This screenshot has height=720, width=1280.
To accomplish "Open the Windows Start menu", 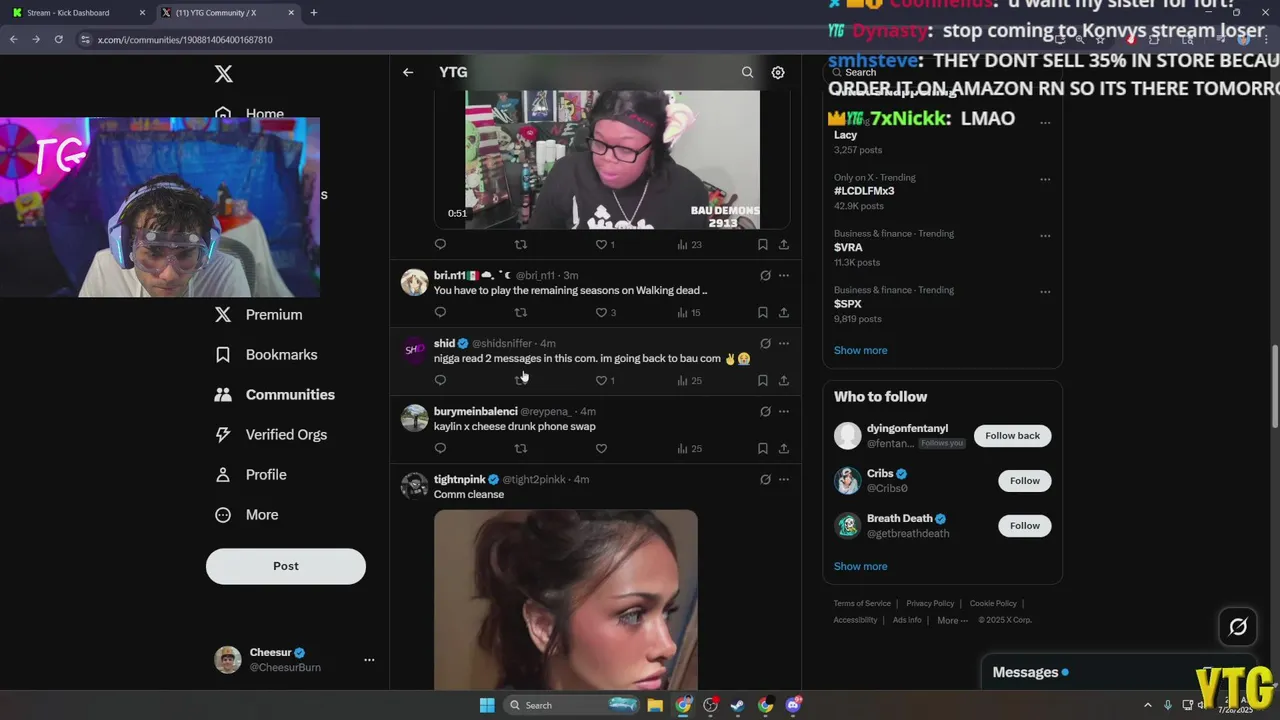I will coord(487,705).
